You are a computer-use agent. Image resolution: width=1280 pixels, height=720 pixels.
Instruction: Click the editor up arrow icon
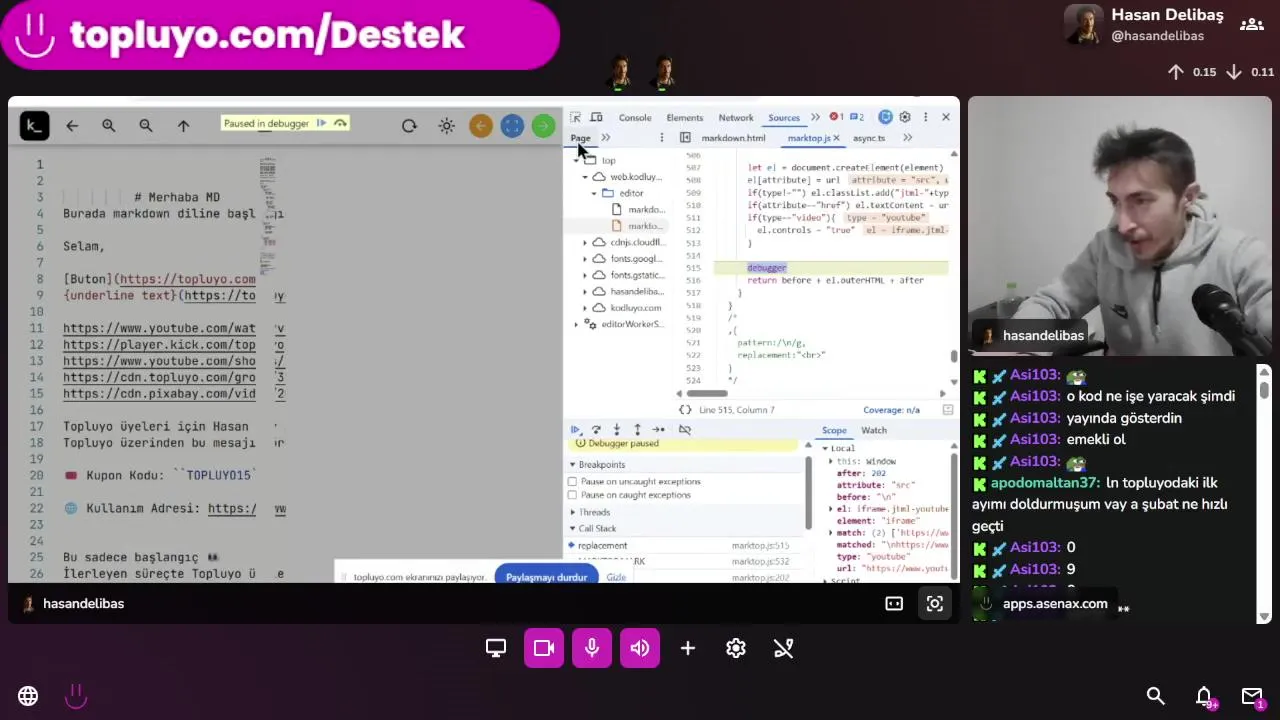coord(183,126)
